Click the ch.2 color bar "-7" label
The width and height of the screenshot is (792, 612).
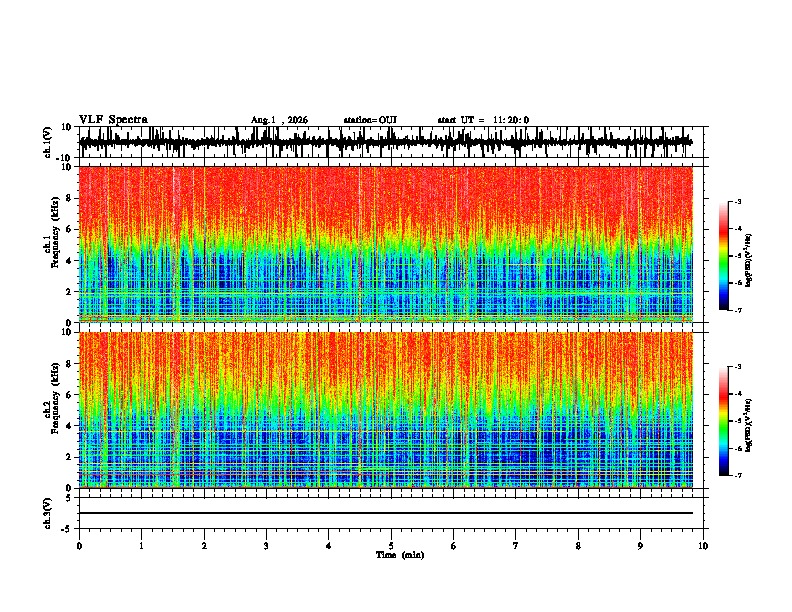[737, 475]
